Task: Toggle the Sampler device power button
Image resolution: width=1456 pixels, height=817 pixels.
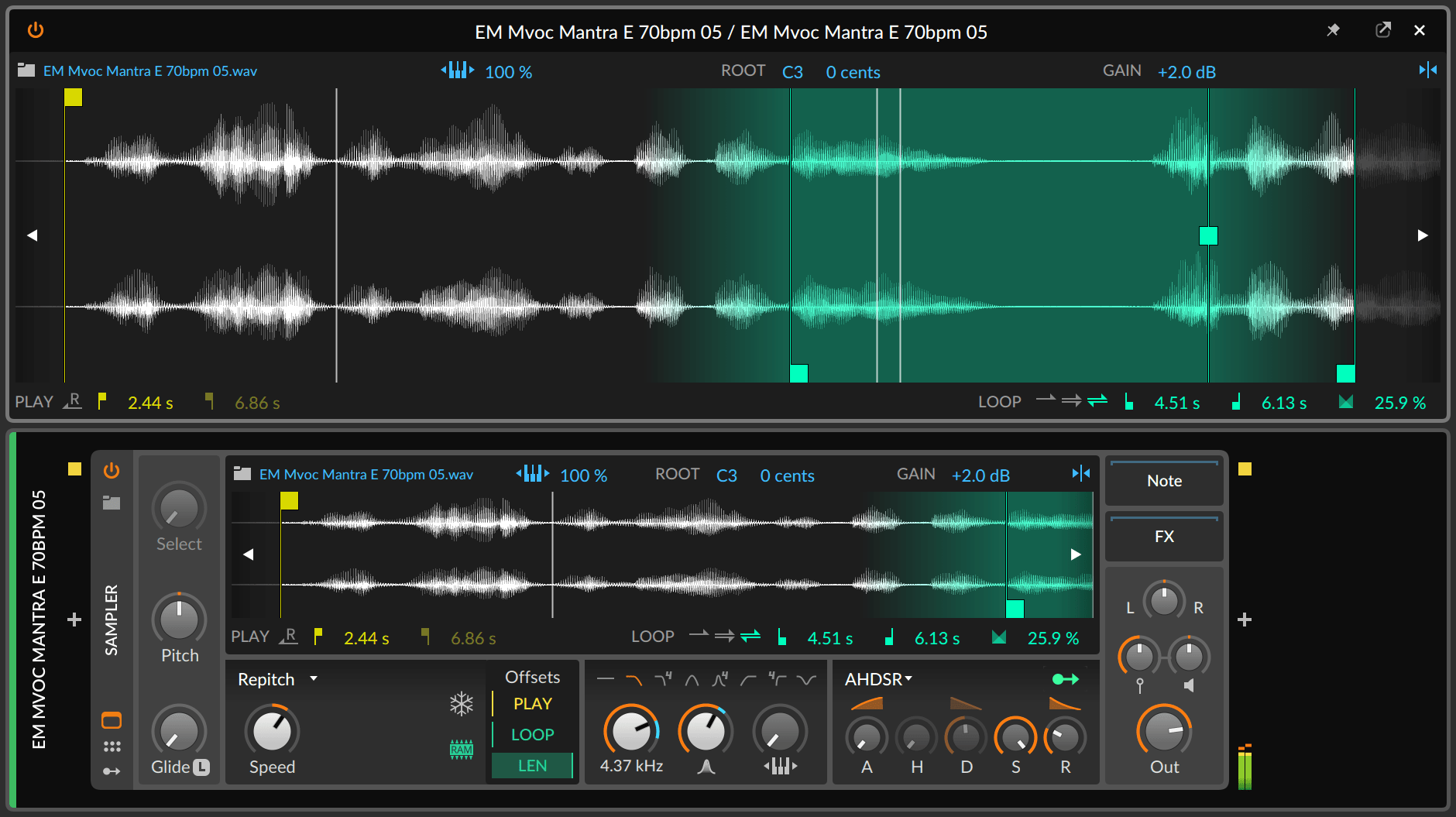Action: click(x=111, y=471)
